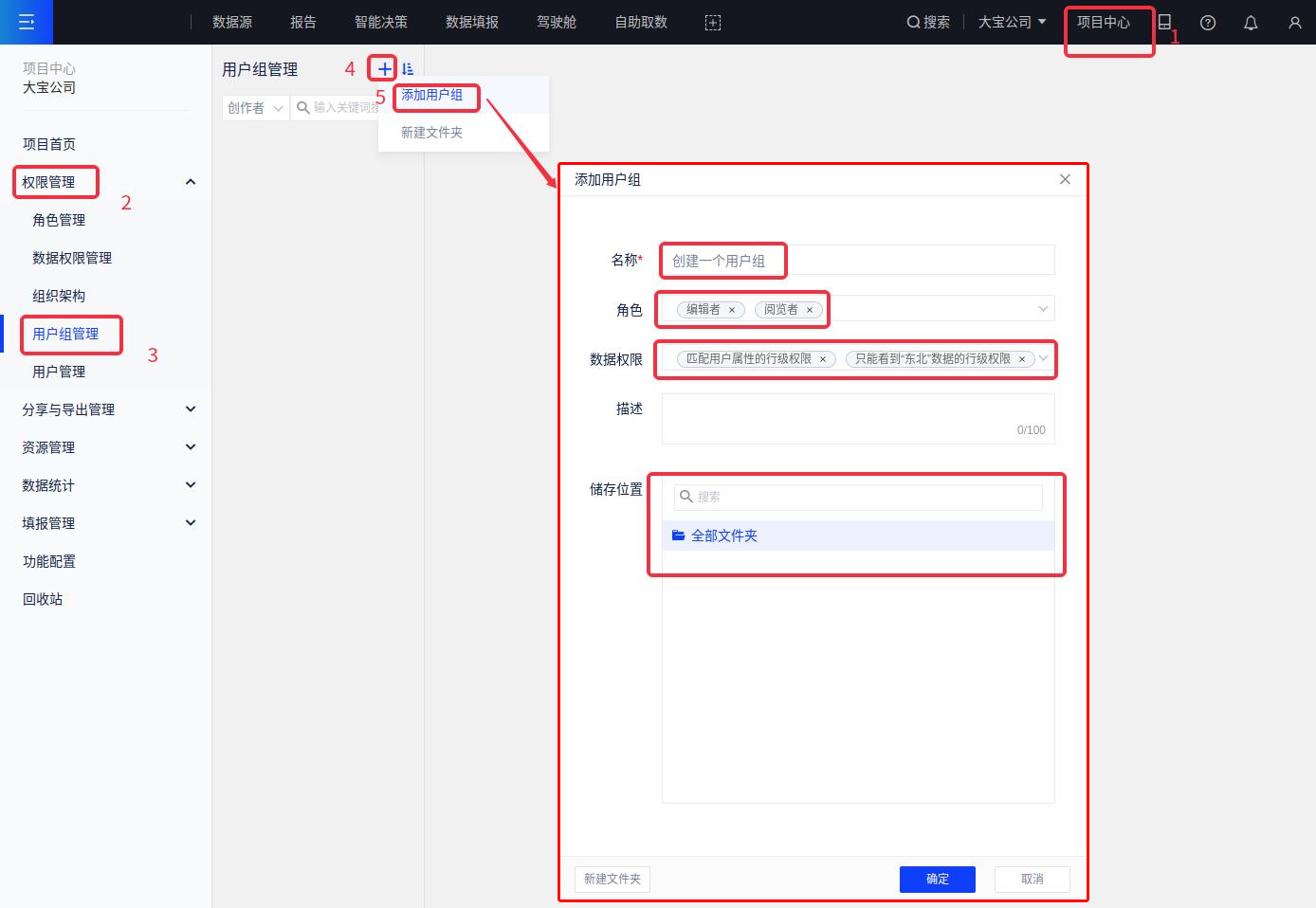Image resolution: width=1316 pixels, height=908 pixels.
Task: Open the 创作者 filter dropdown
Action: click(255, 108)
